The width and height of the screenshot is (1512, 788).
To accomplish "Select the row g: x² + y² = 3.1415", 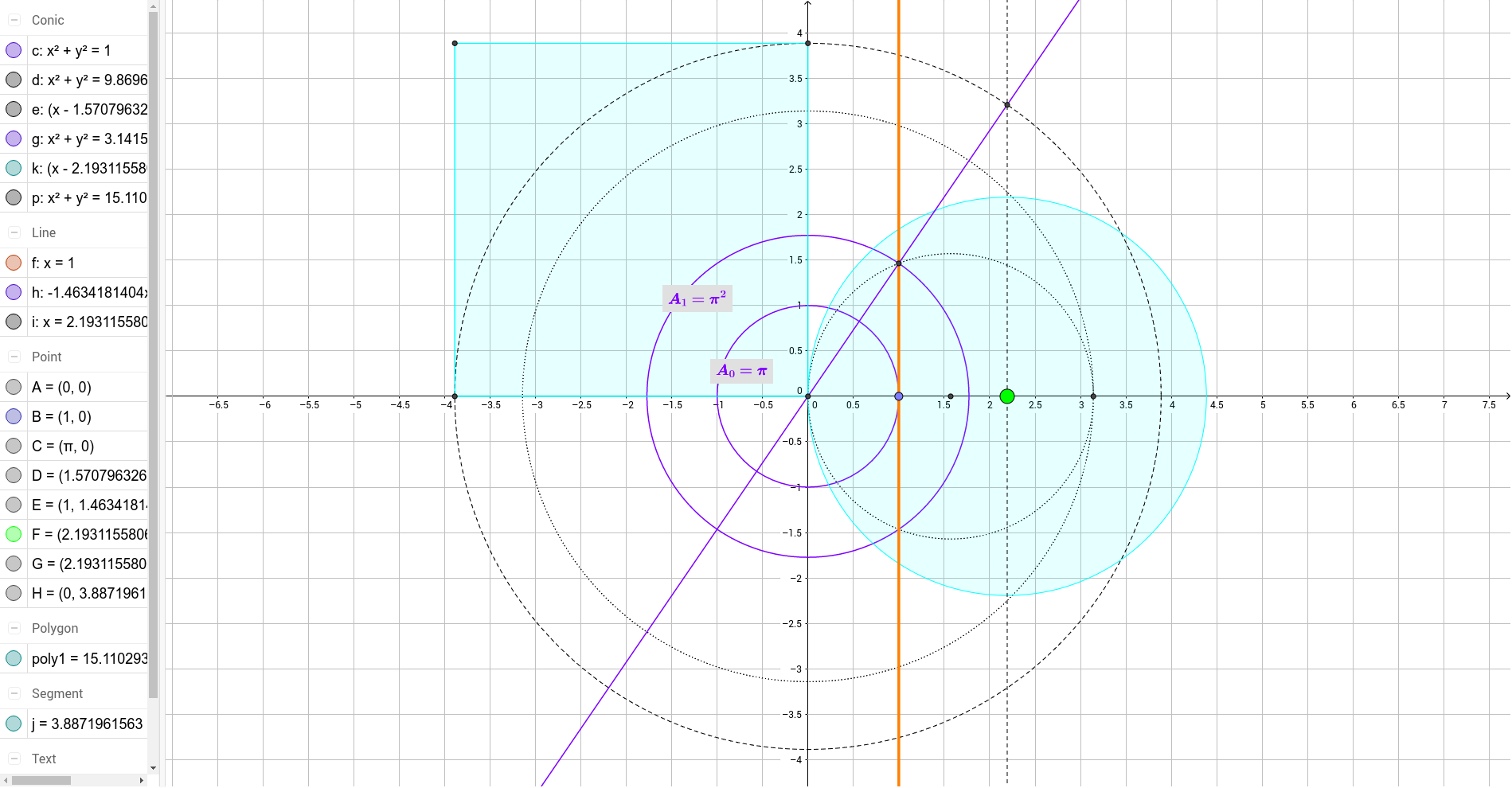I will (74, 138).
